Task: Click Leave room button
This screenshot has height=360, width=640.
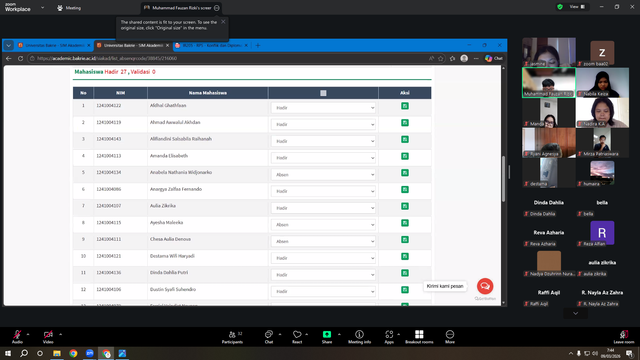Action: click(x=624, y=337)
